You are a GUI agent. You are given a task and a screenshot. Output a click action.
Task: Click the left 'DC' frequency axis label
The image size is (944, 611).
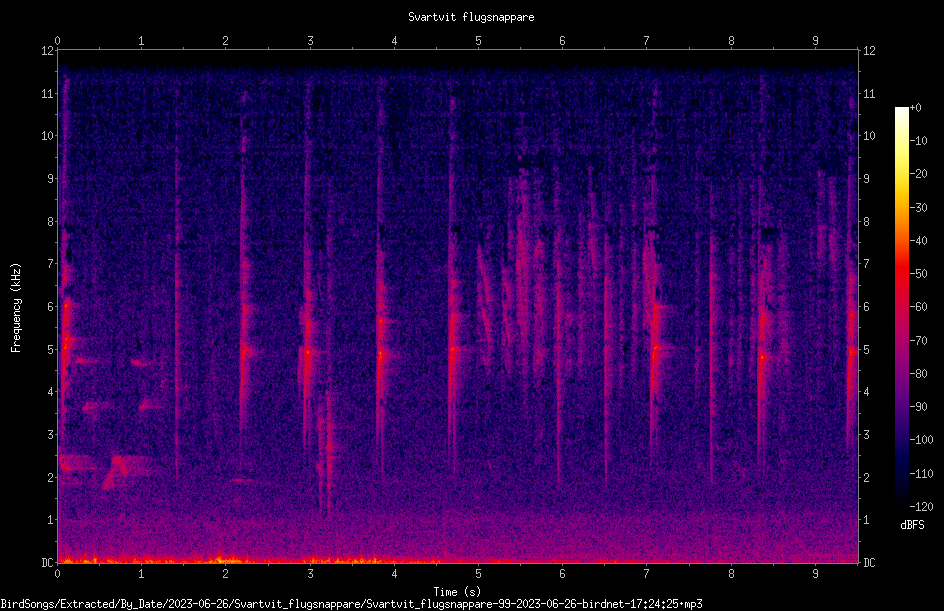tap(47, 563)
